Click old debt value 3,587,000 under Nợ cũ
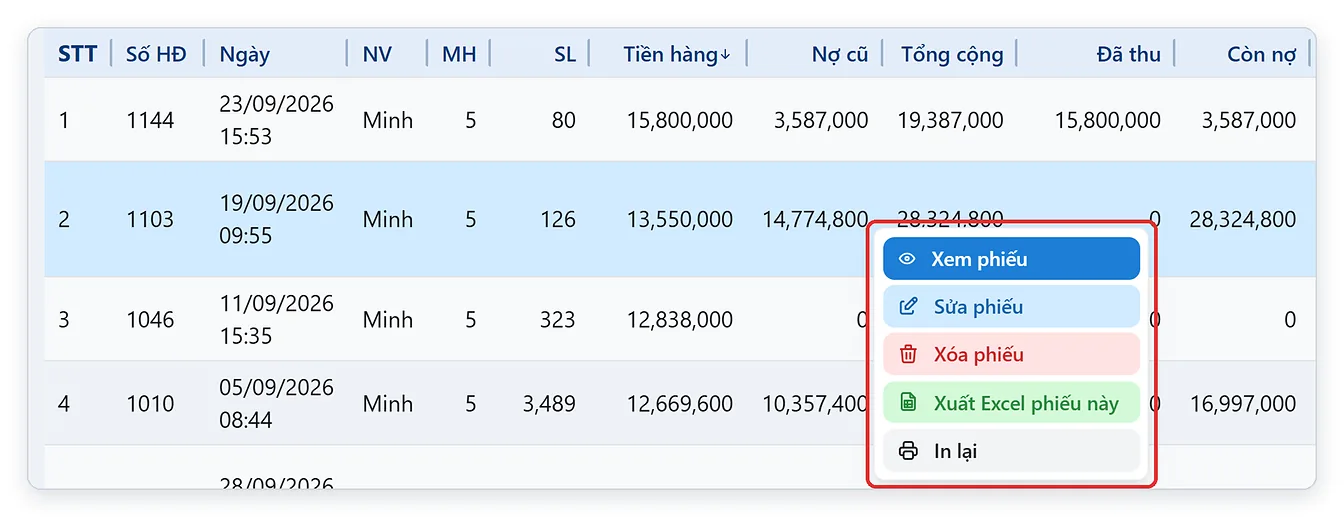The width and height of the screenshot is (1344, 517). click(821, 120)
